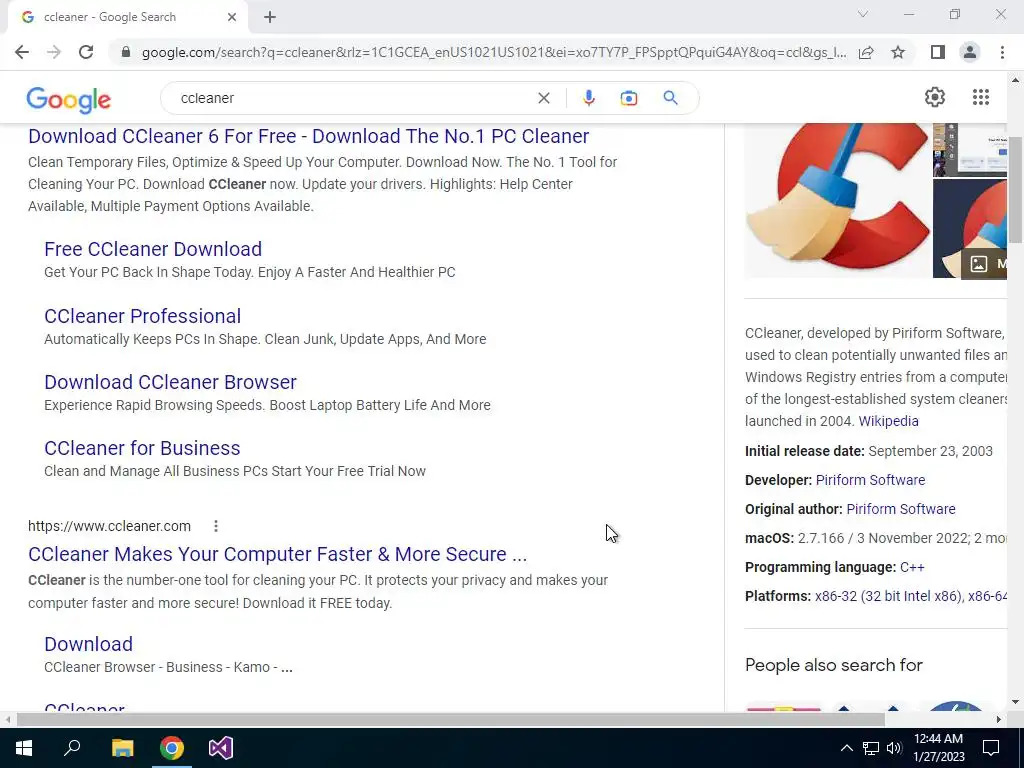Viewport: 1024px width, 768px height.
Task: Open the taskbar clock and date
Action: 938,748
